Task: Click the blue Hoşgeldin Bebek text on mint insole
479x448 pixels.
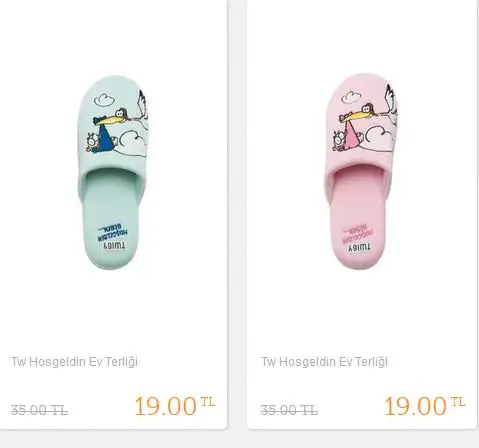Action: (113, 233)
